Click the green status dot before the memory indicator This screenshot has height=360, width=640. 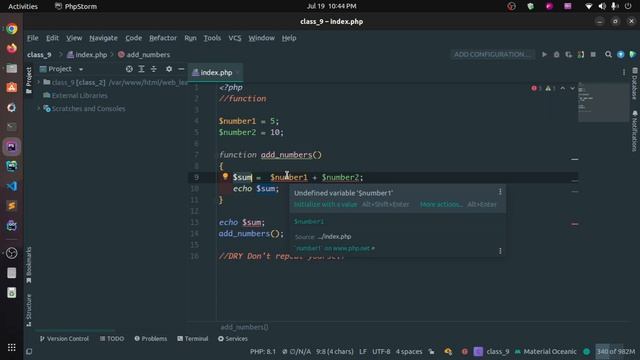pyautogui.click(x=587, y=351)
